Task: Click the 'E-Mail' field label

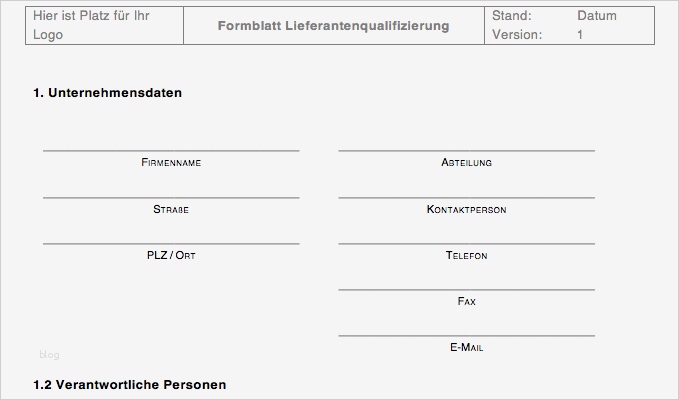Action: (x=467, y=348)
